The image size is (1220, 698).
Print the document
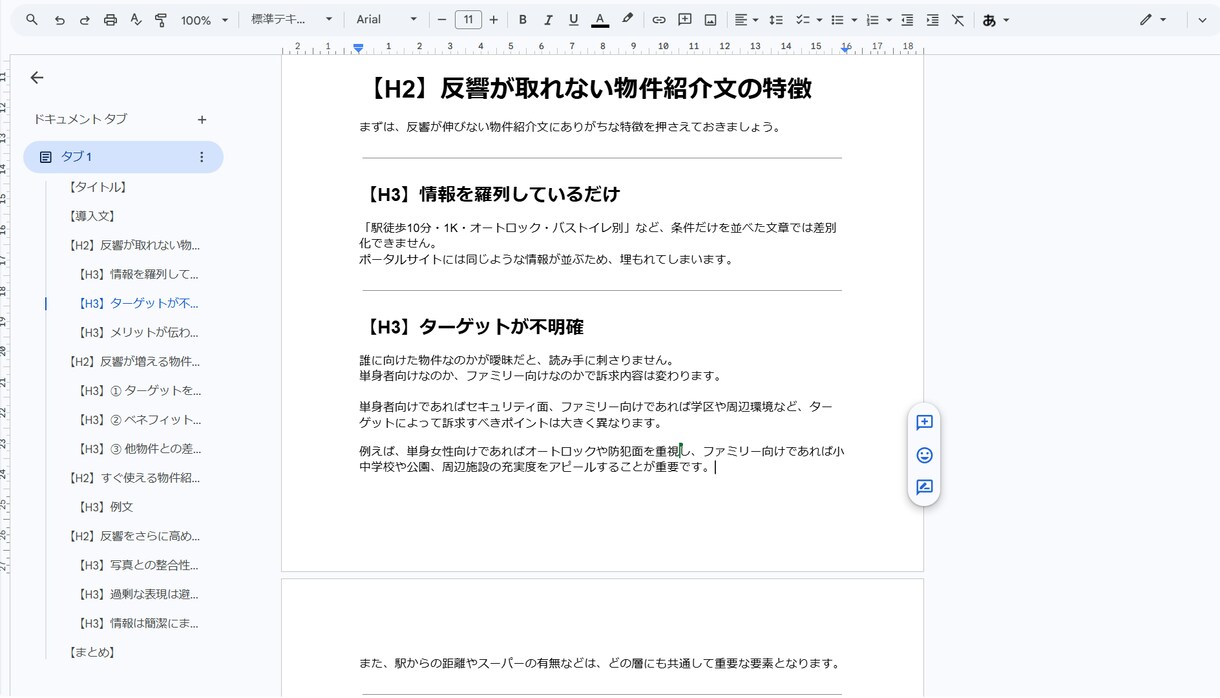coord(110,20)
